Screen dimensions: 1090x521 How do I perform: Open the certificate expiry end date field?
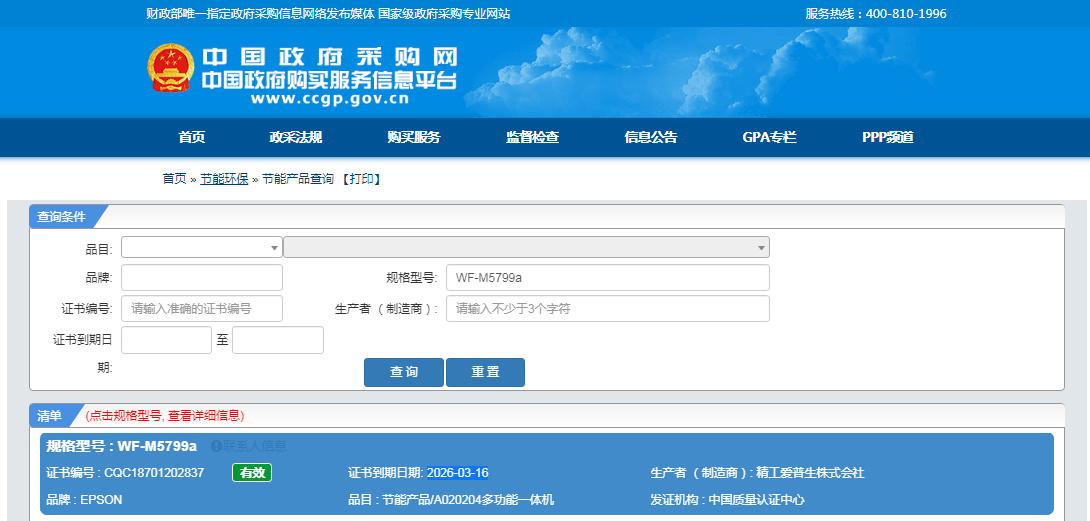278,340
